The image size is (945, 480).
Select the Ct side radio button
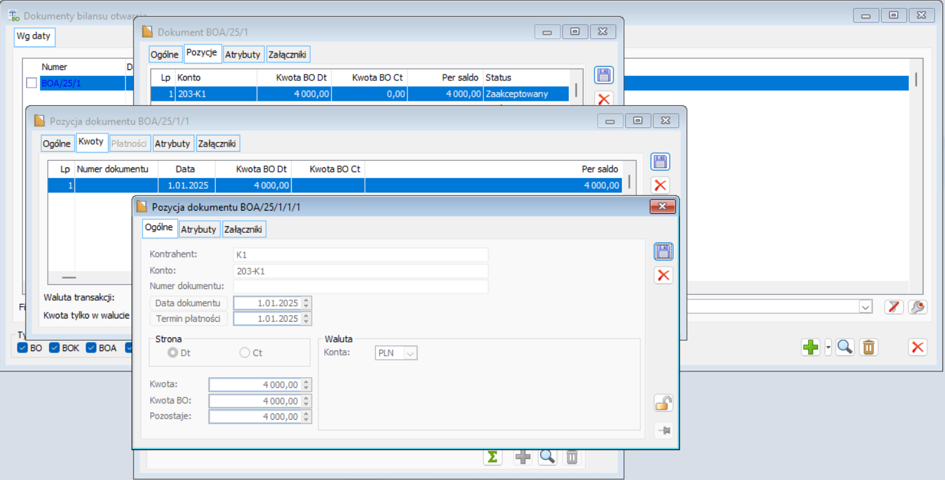point(245,353)
